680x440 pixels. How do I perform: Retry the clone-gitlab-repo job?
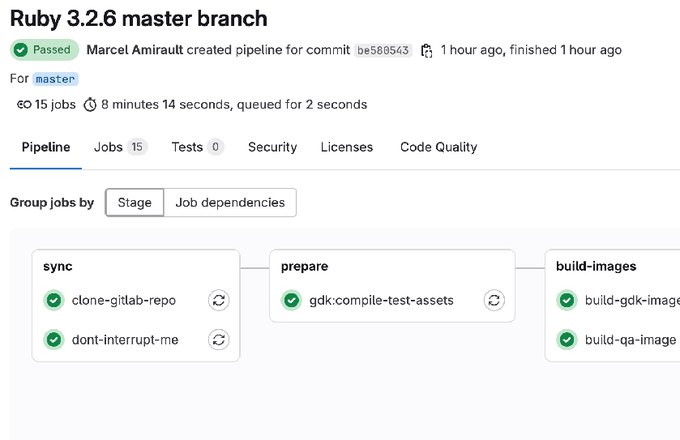[x=219, y=300]
